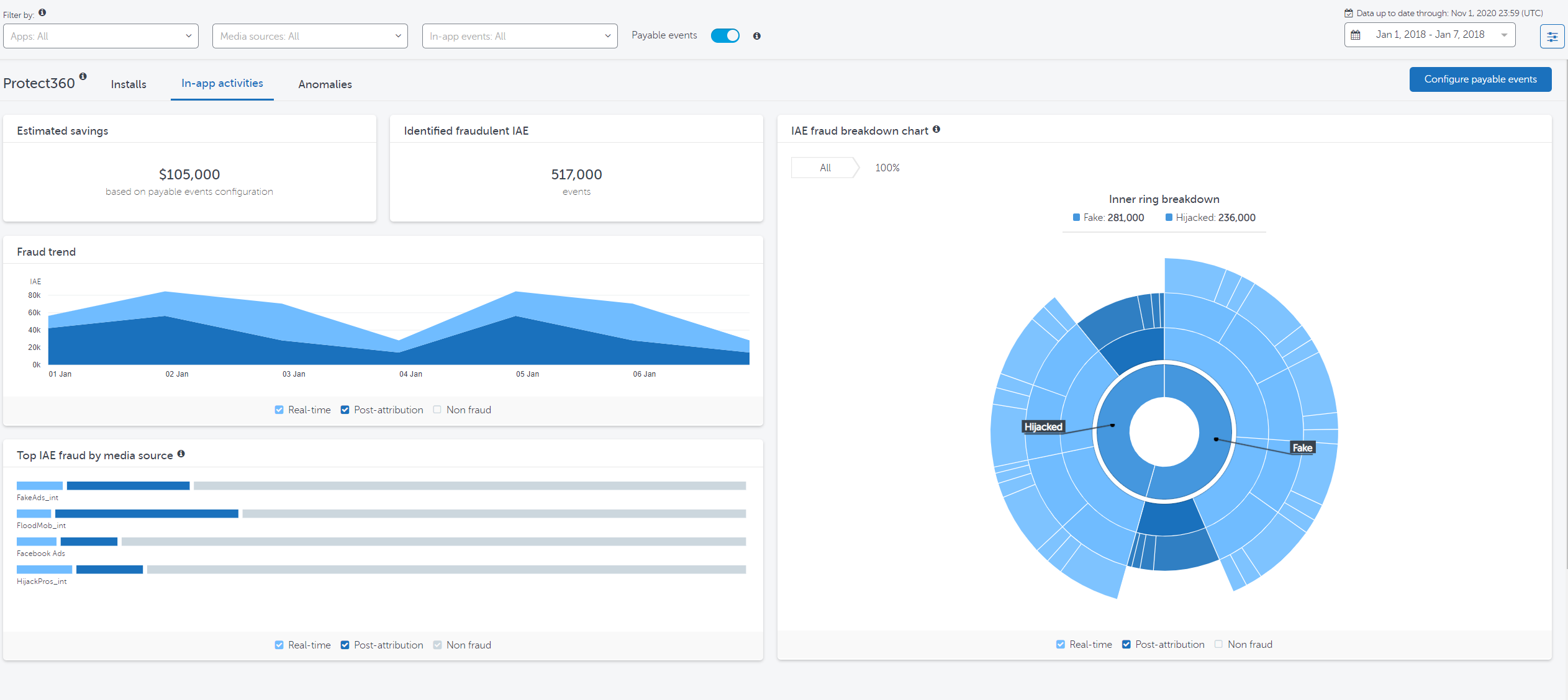Click the calendar icon in date range picker
The width and height of the screenshot is (1568, 700).
pos(1356,35)
